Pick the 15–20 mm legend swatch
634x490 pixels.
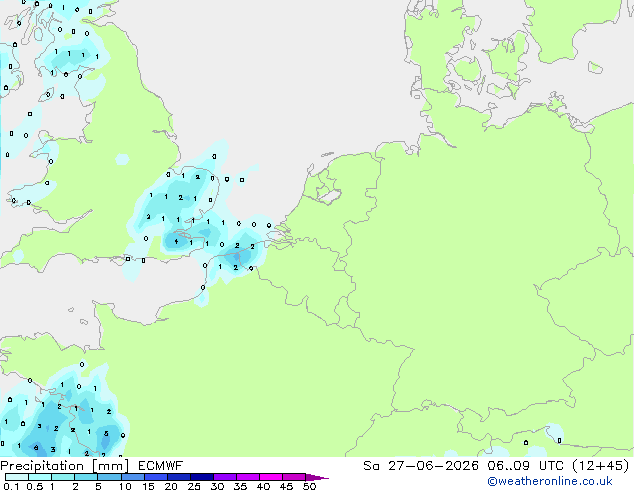(x=156, y=477)
